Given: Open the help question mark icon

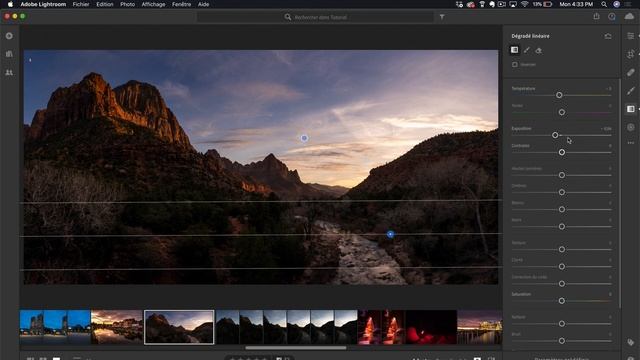Looking at the screenshot, I should (612, 16).
